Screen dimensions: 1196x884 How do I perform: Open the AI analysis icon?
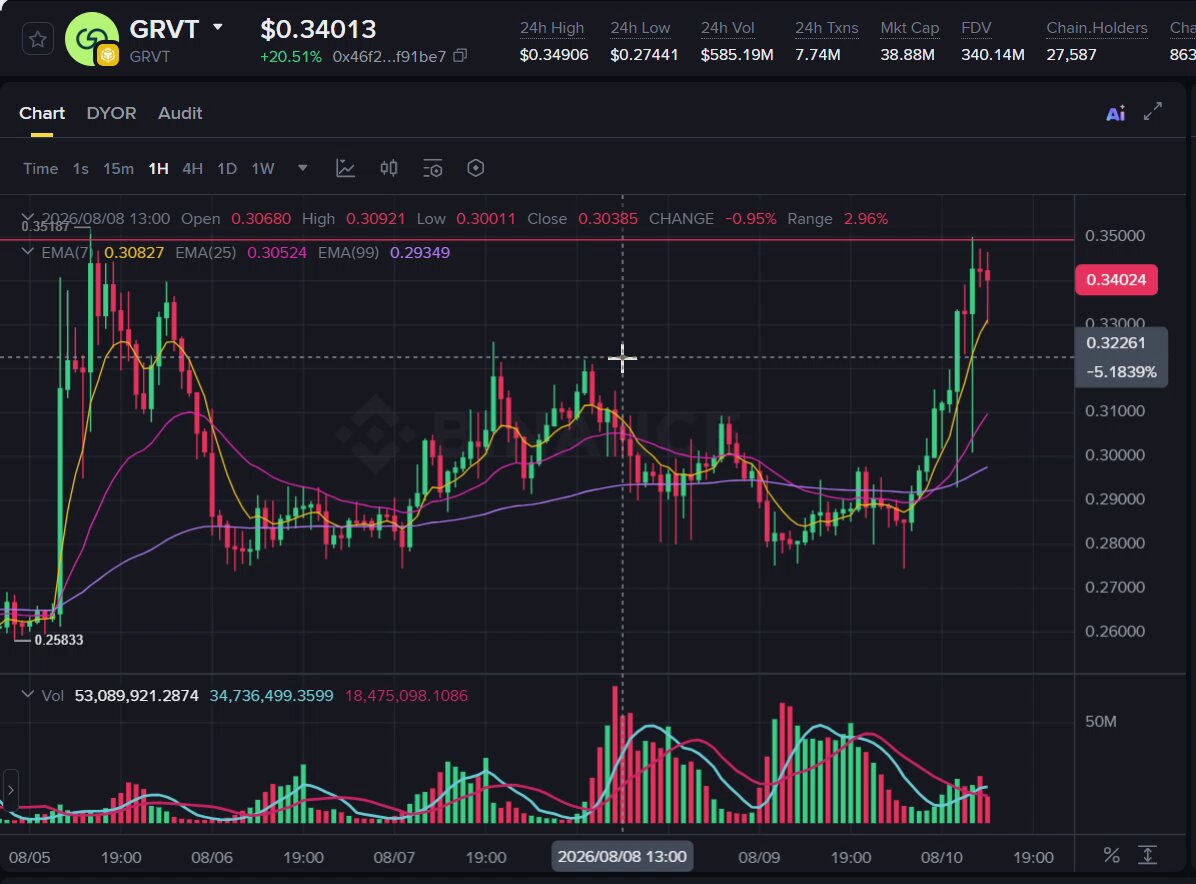(1115, 114)
